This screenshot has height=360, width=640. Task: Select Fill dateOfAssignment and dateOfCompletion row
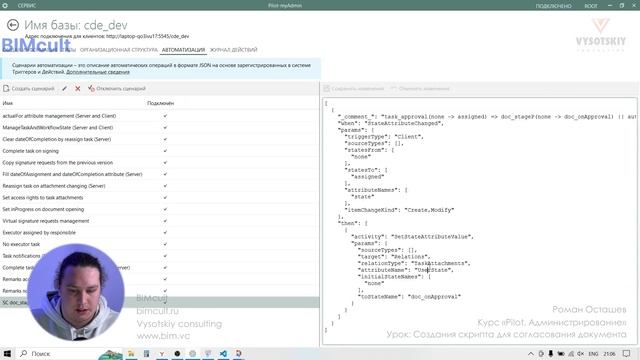coord(160,174)
